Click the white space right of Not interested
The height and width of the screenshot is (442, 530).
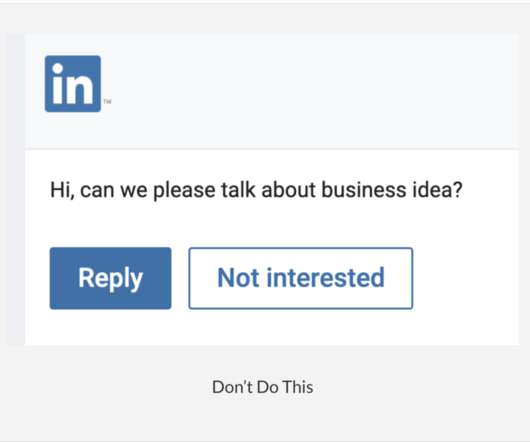465,278
